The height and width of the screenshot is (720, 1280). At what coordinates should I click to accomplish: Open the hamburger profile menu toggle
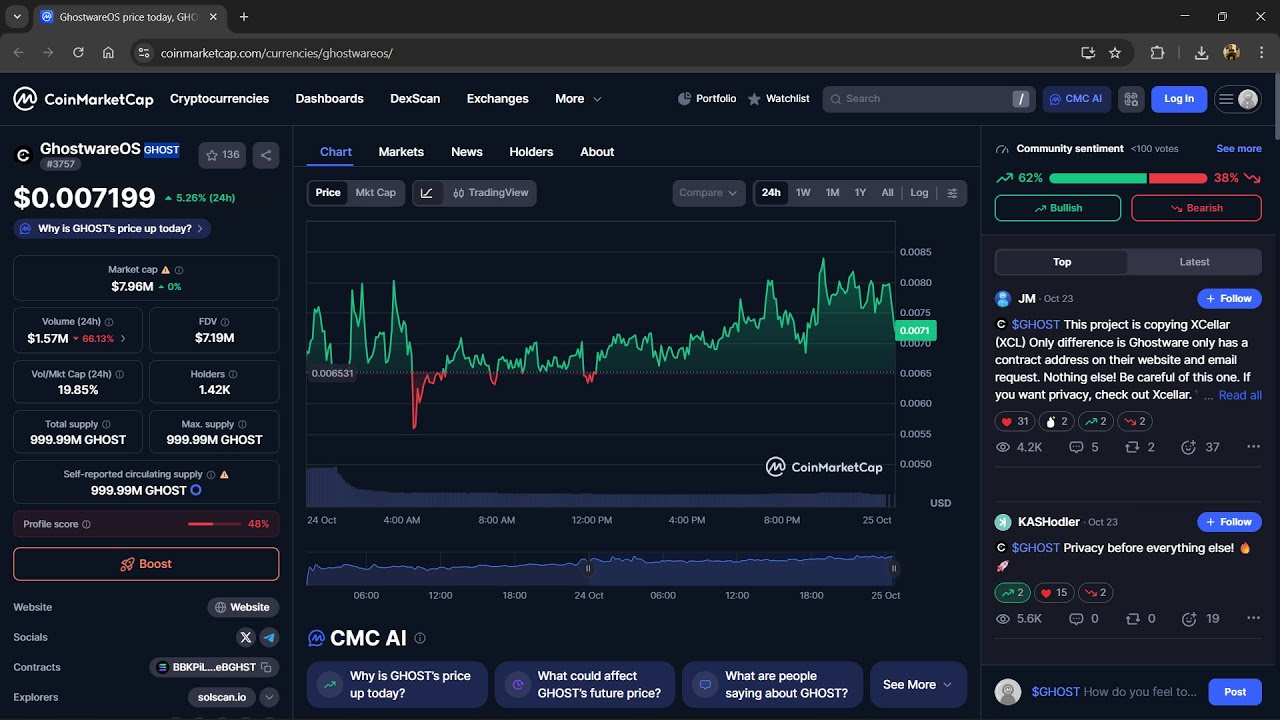[1237, 99]
